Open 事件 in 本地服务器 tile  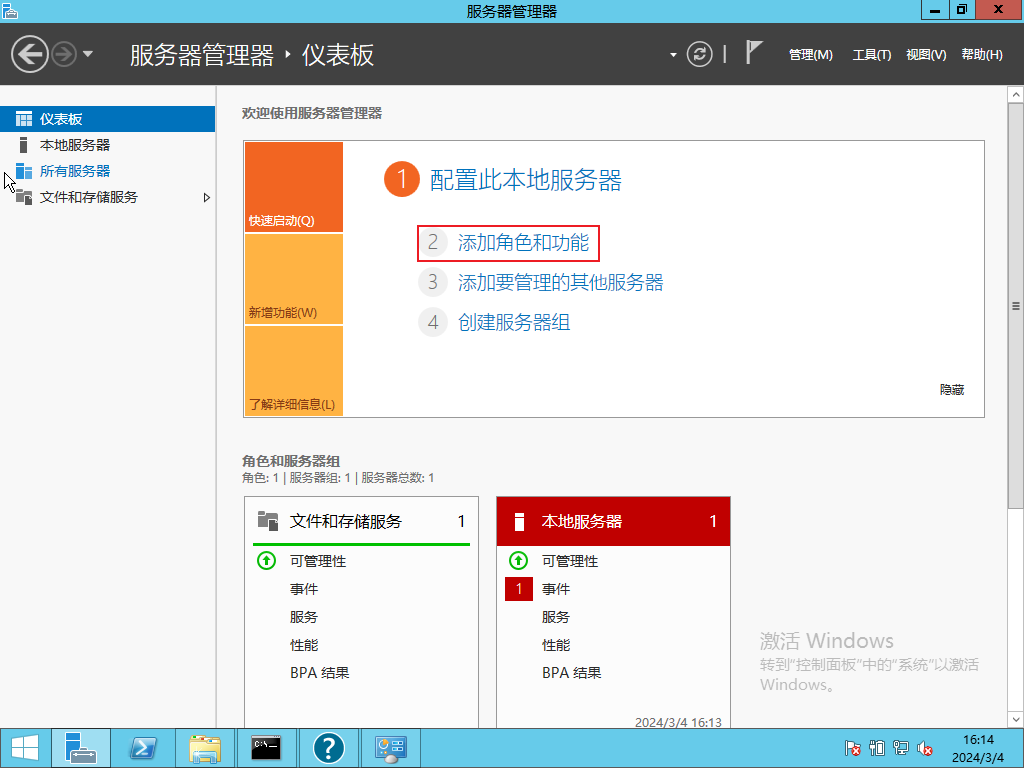point(556,589)
